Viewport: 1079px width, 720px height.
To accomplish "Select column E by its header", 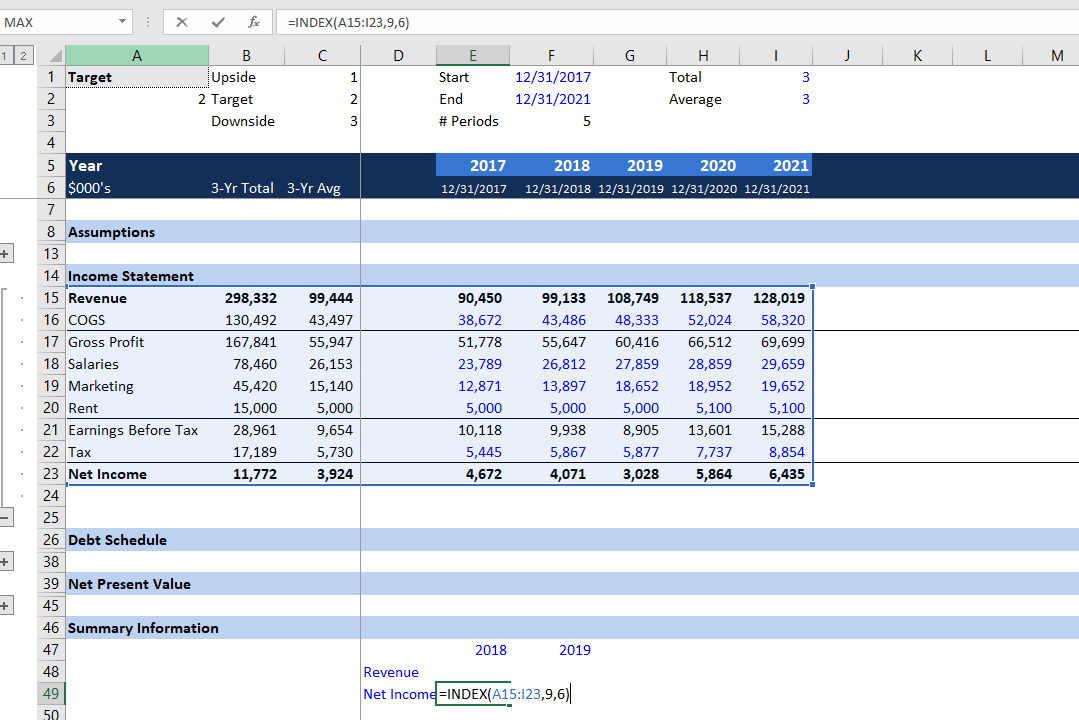I will [473, 55].
